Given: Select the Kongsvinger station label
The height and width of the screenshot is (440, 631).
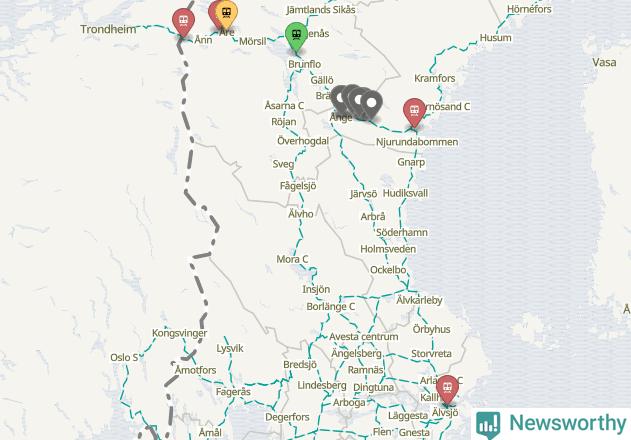Looking at the screenshot, I should tap(179, 333).
